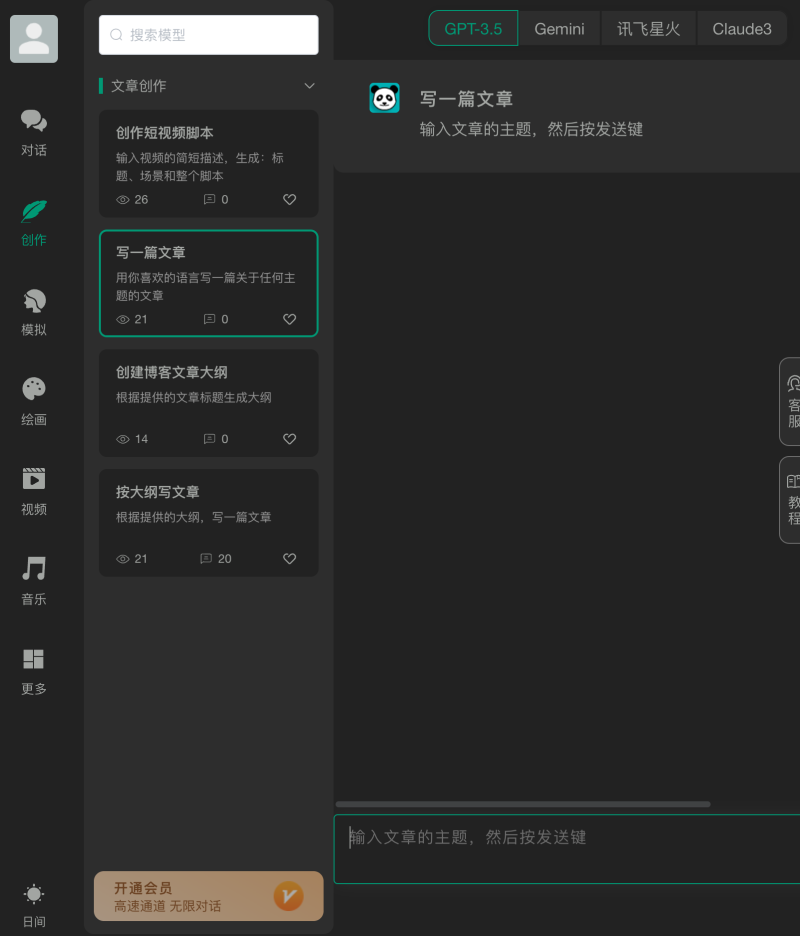Click comment icon on 创建博客文章大纲 card
This screenshot has height=936, width=800.
[209, 439]
